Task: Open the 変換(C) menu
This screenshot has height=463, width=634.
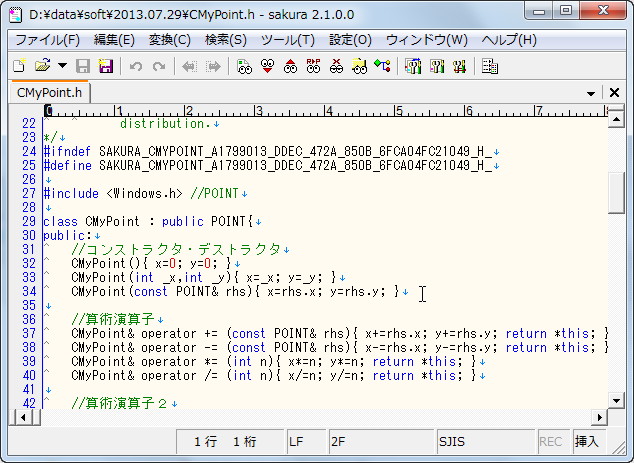Action: pyautogui.click(x=169, y=40)
